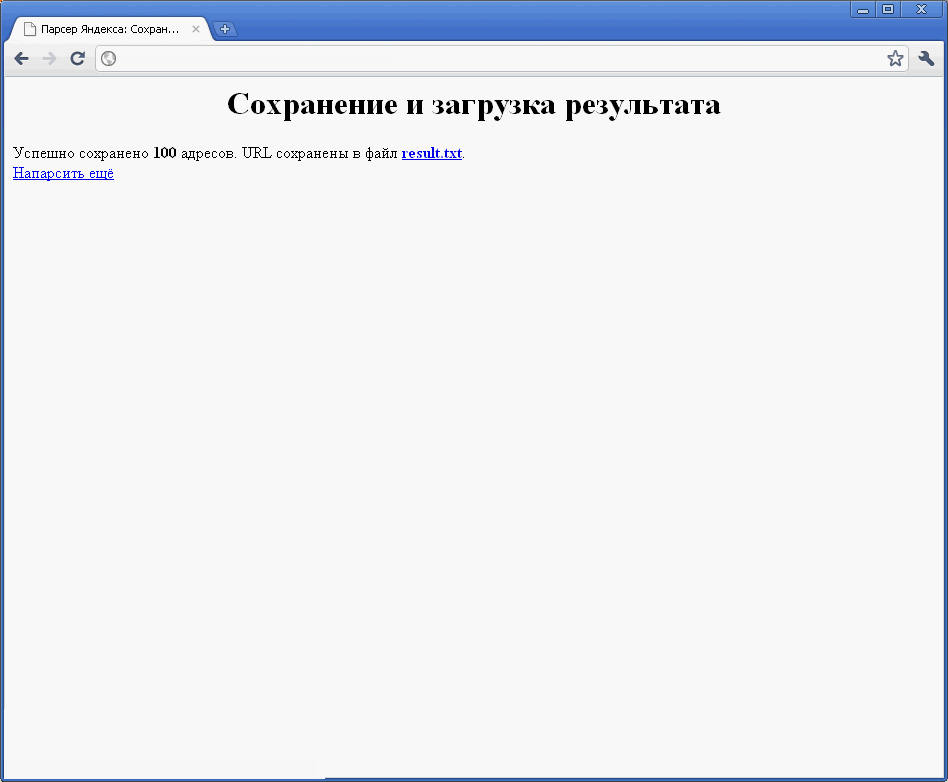Download the result.txt file link
The image size is (948, 782).
(431, 154)
